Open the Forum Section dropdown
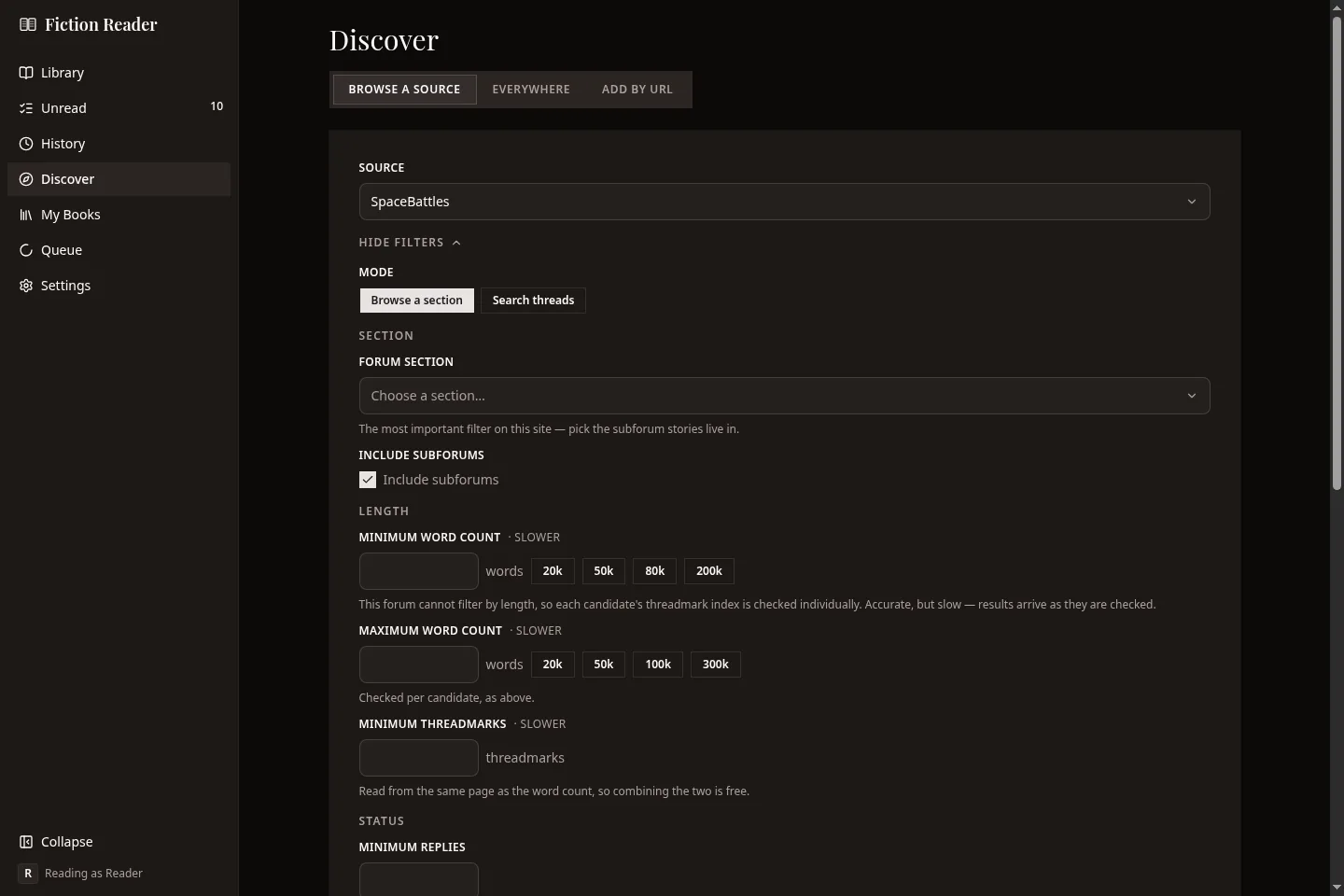 click(784, 396)
